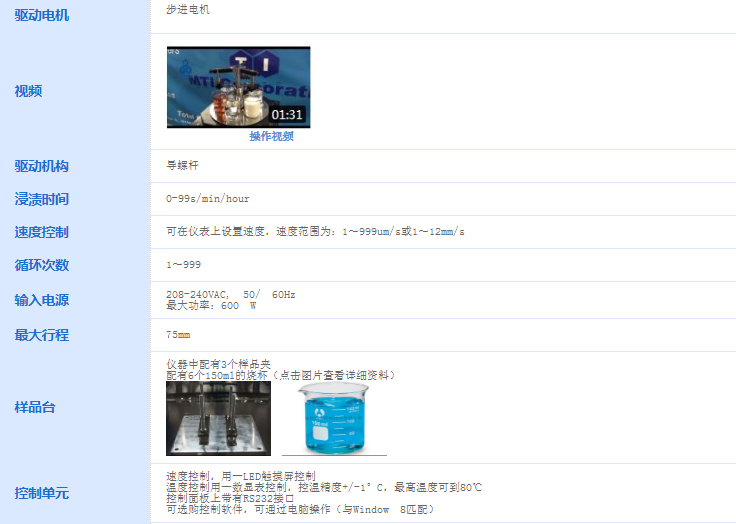Click the 步进电机 value text
The image size is (736, 524).
(x=188, y=9)
